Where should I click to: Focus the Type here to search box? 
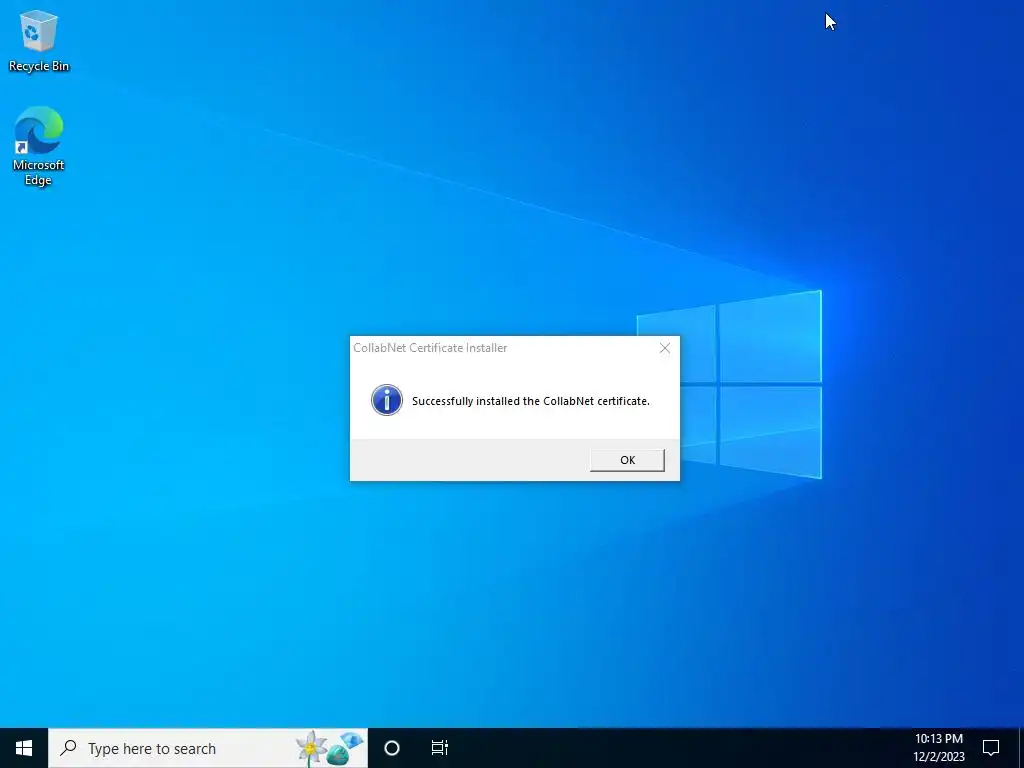[208, 748]
